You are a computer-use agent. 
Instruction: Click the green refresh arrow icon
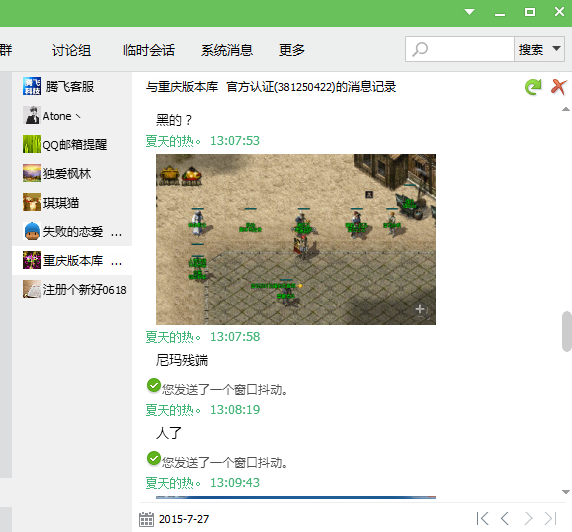pyautogui.click(x=533, y=87)
